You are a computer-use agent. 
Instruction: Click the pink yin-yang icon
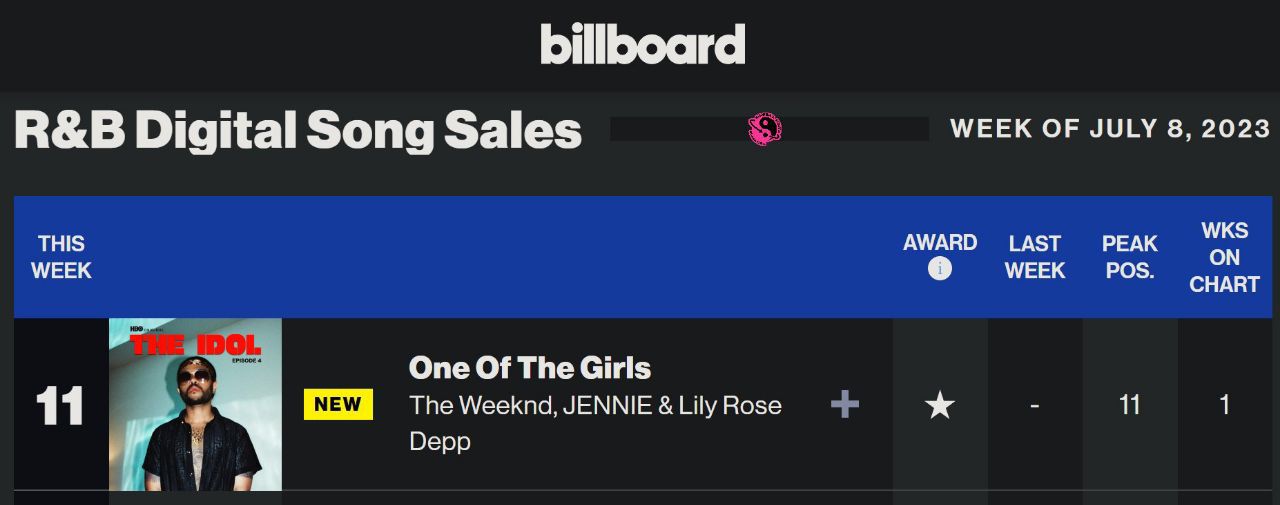765,129
